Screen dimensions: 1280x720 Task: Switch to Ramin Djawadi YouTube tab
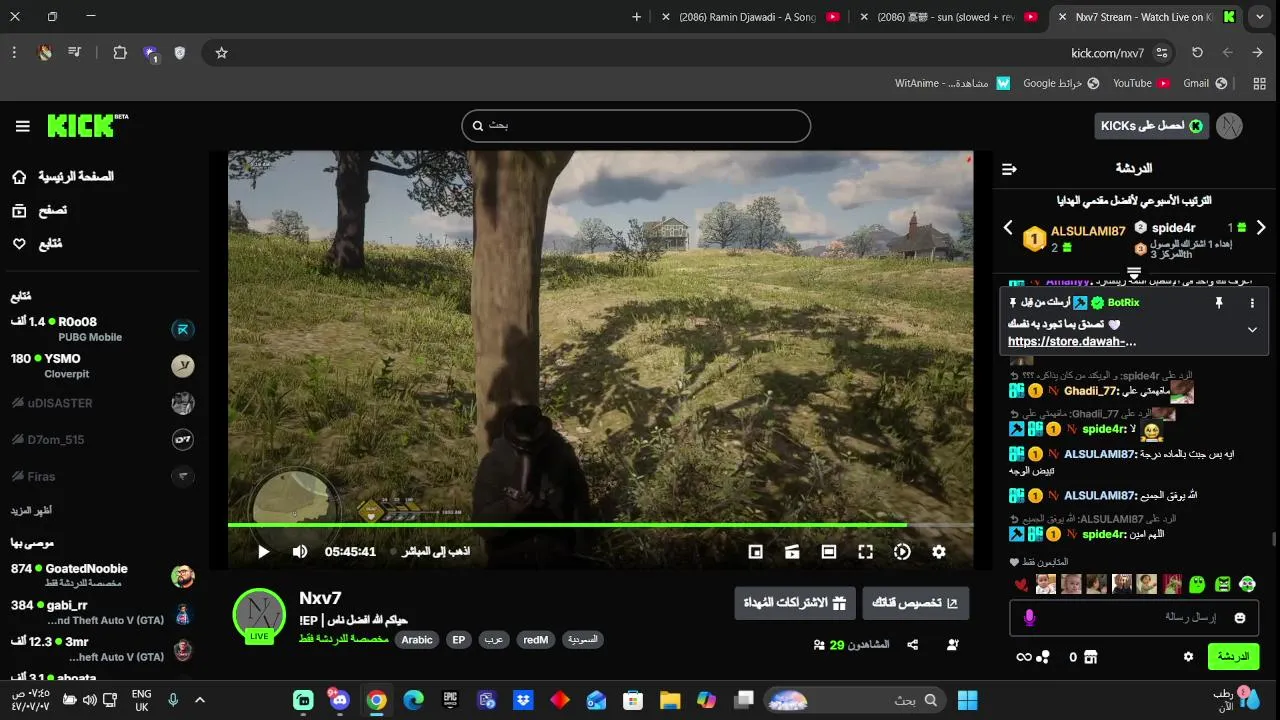pos(750,17)
